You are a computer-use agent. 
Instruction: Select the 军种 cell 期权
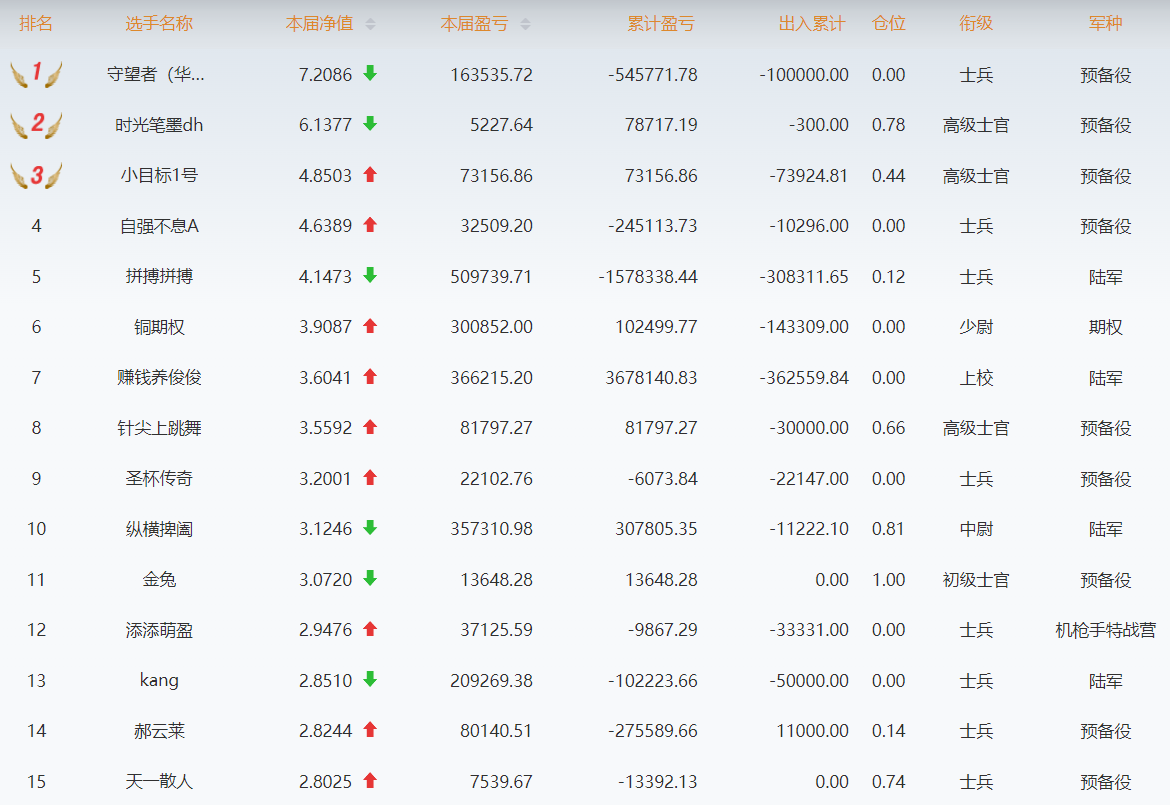click(1105, 328)
